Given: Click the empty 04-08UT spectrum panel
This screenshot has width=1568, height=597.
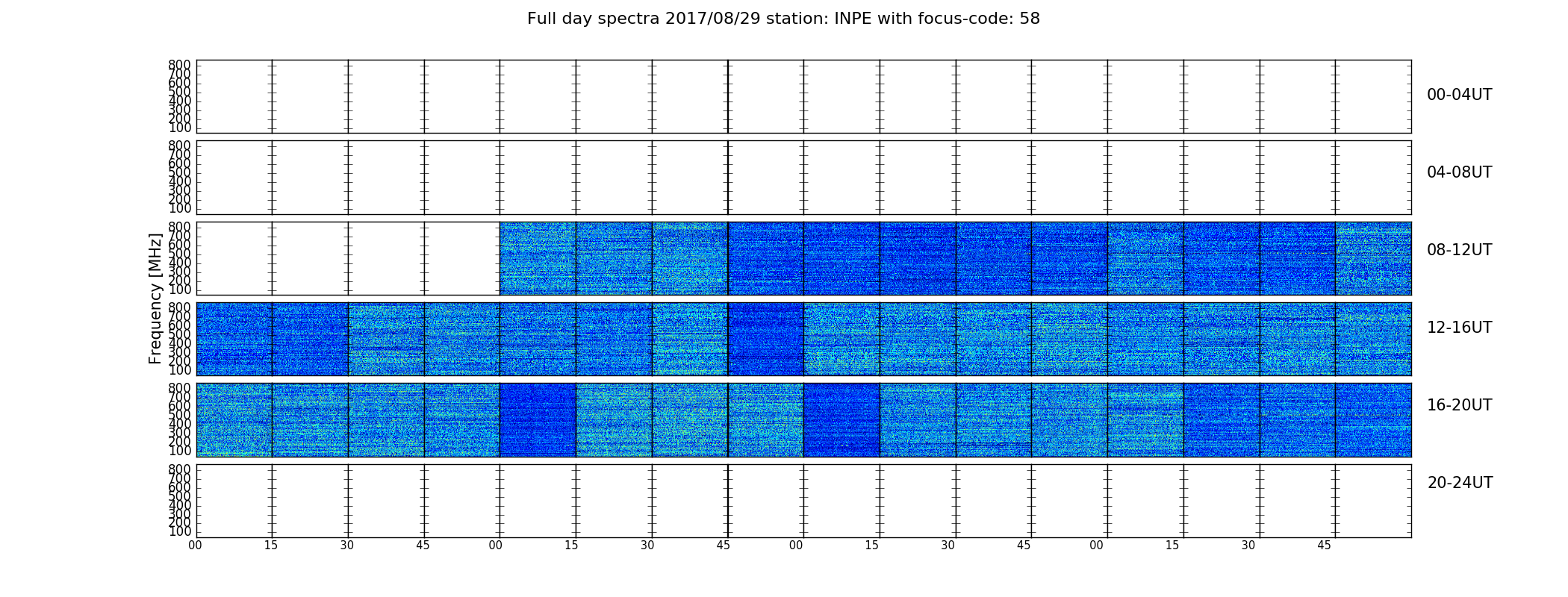Looking at the screenshot, I should 803,178.
